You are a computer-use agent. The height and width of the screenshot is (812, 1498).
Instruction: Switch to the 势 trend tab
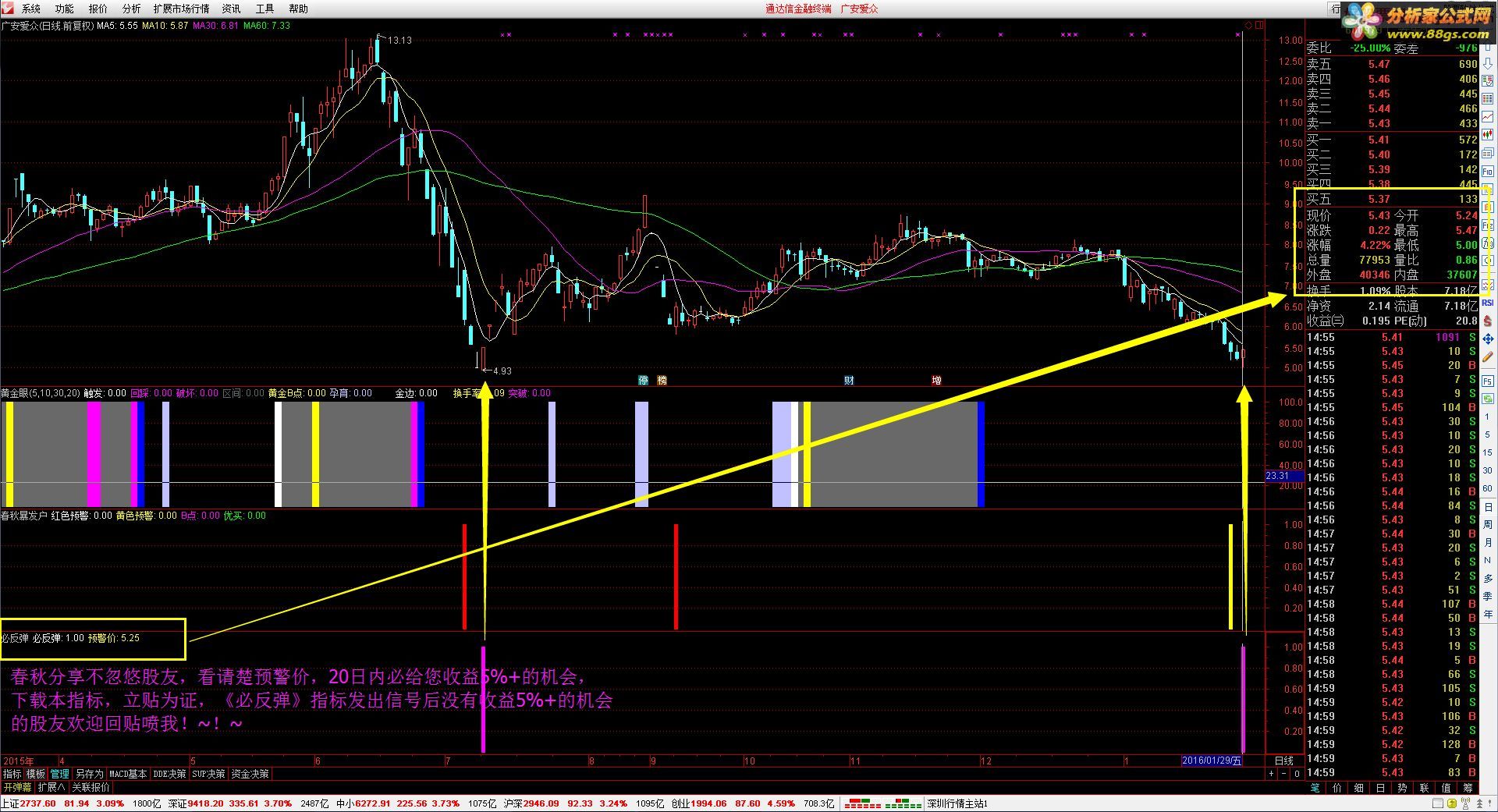click(1402, 788)
